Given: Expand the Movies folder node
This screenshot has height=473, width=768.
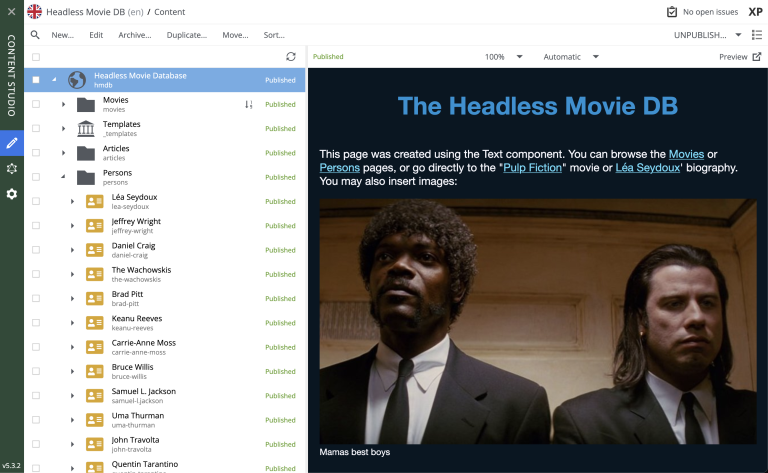Looking at the screenshot, I should point(63,104).
